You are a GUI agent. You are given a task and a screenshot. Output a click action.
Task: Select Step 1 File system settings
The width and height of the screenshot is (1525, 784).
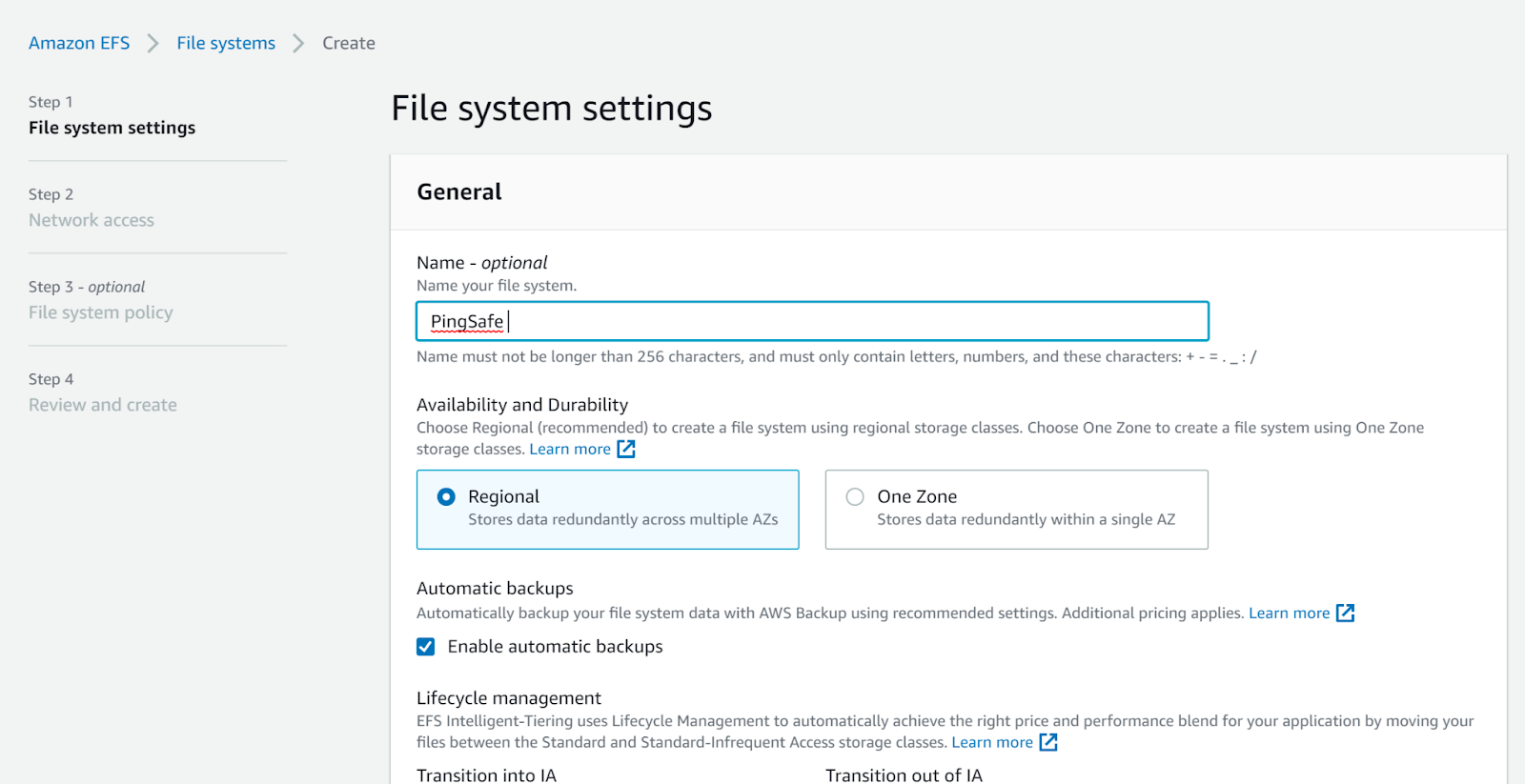112,128
